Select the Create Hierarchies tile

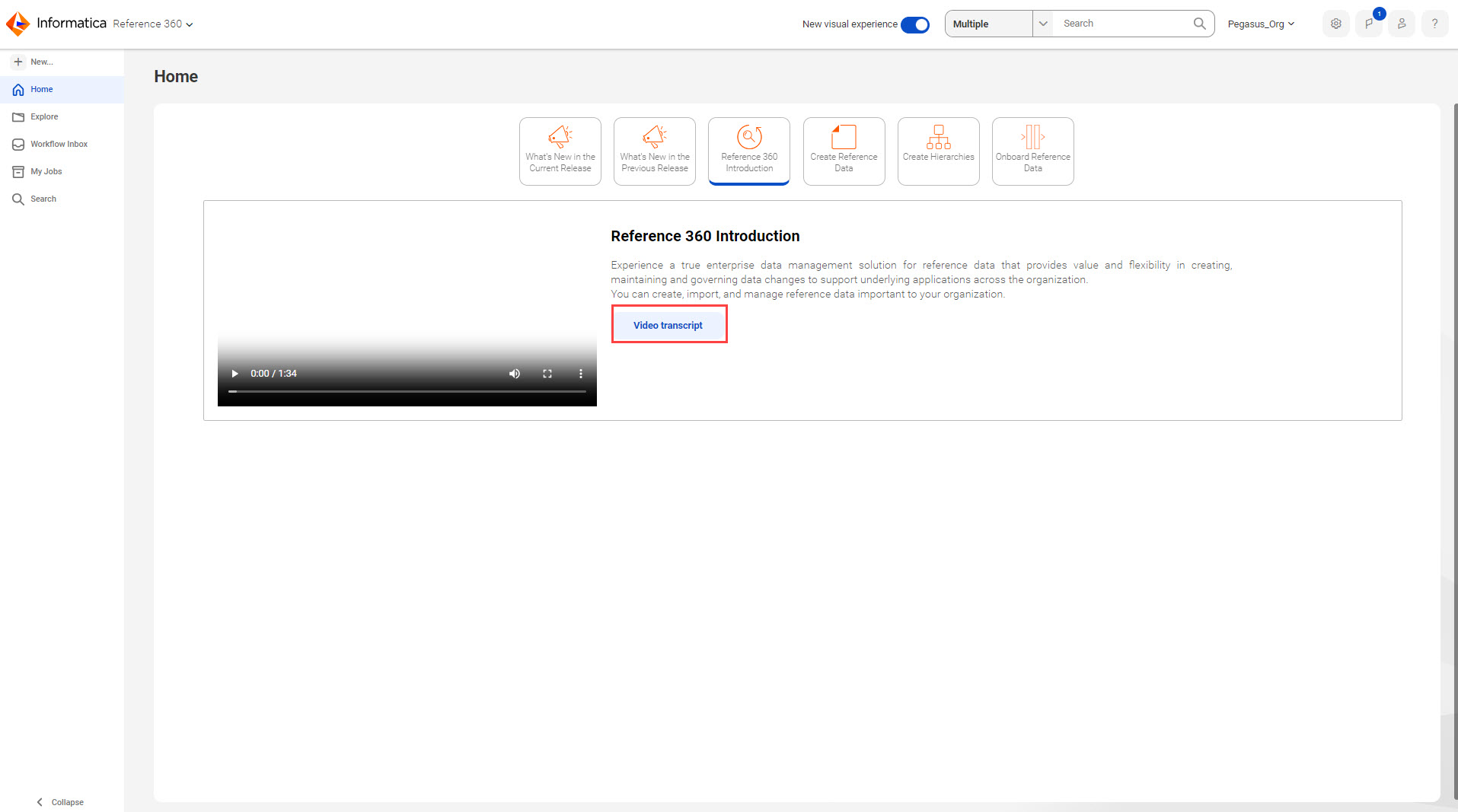938,151
